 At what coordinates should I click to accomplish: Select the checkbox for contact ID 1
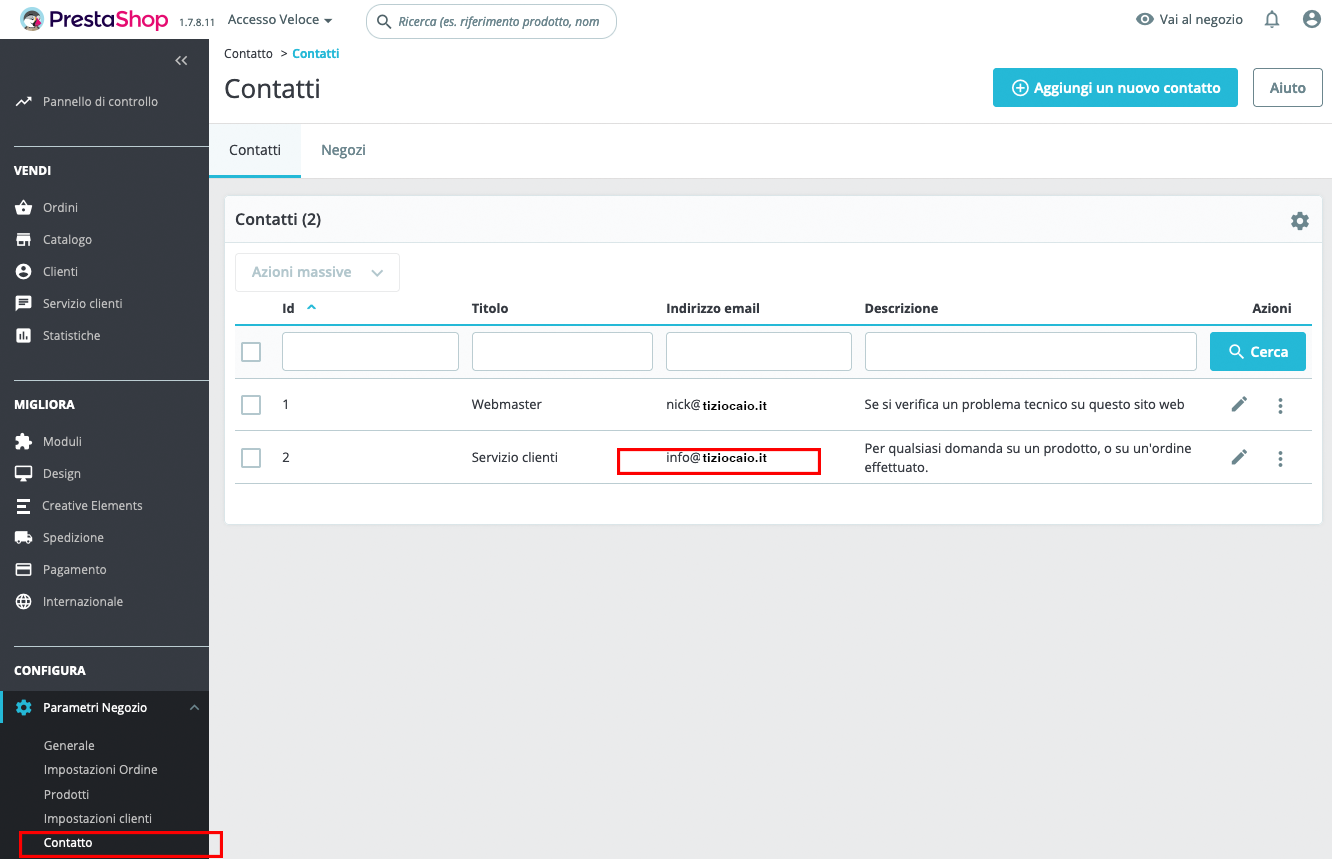click(x=251, y=405)
